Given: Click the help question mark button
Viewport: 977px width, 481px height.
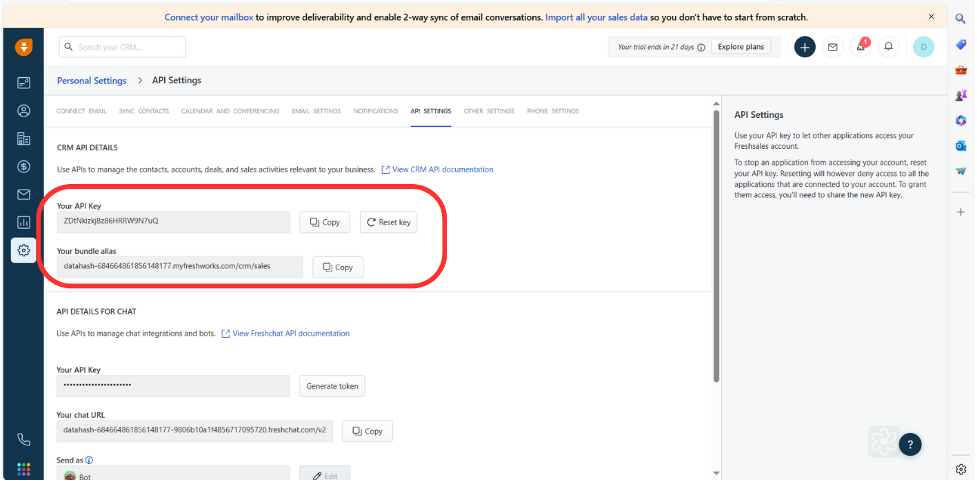Looking at the screenshot, I should click(910, 444).
